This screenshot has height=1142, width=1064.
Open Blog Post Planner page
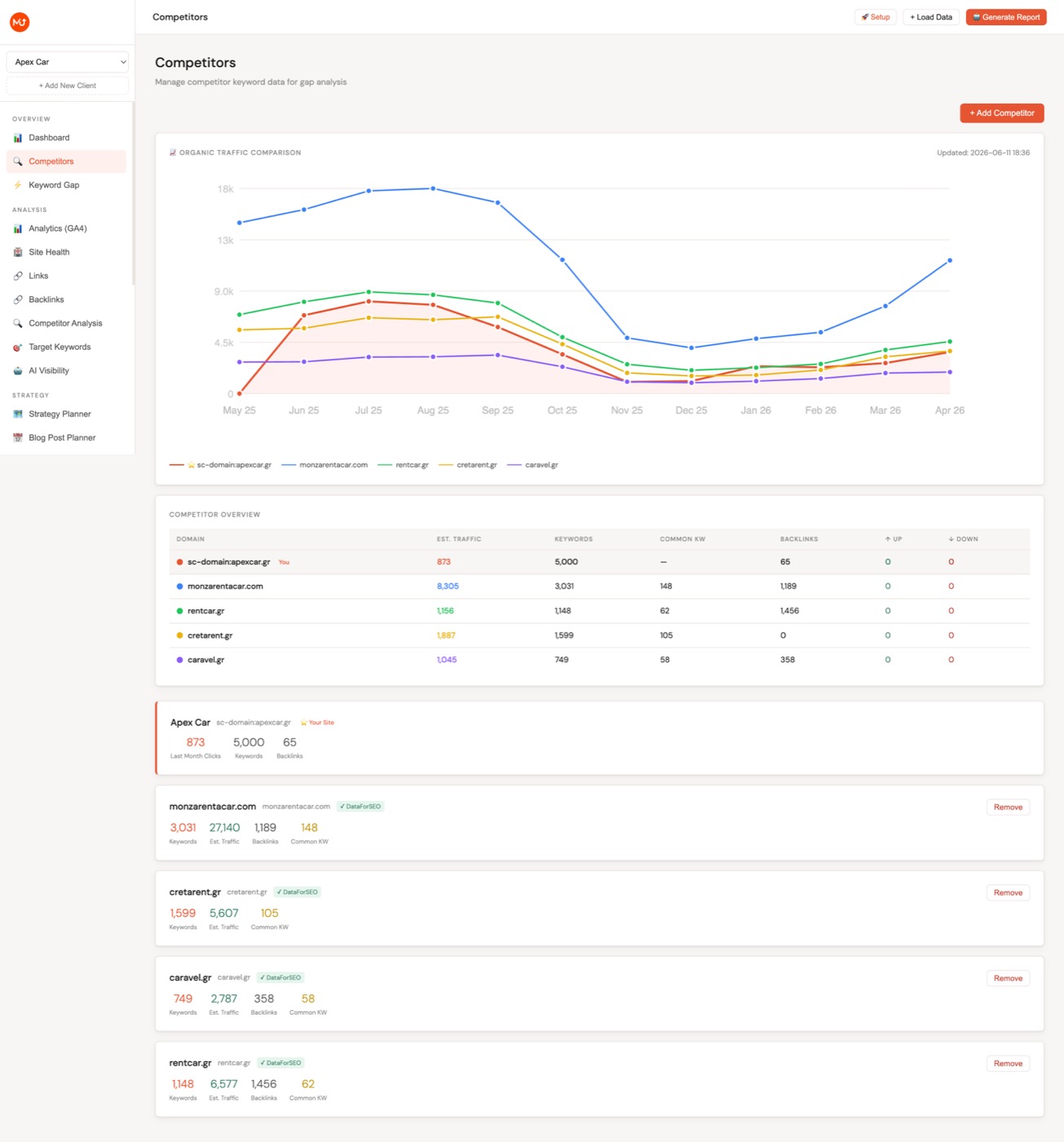pyautogui.click(x=66, y=437)
